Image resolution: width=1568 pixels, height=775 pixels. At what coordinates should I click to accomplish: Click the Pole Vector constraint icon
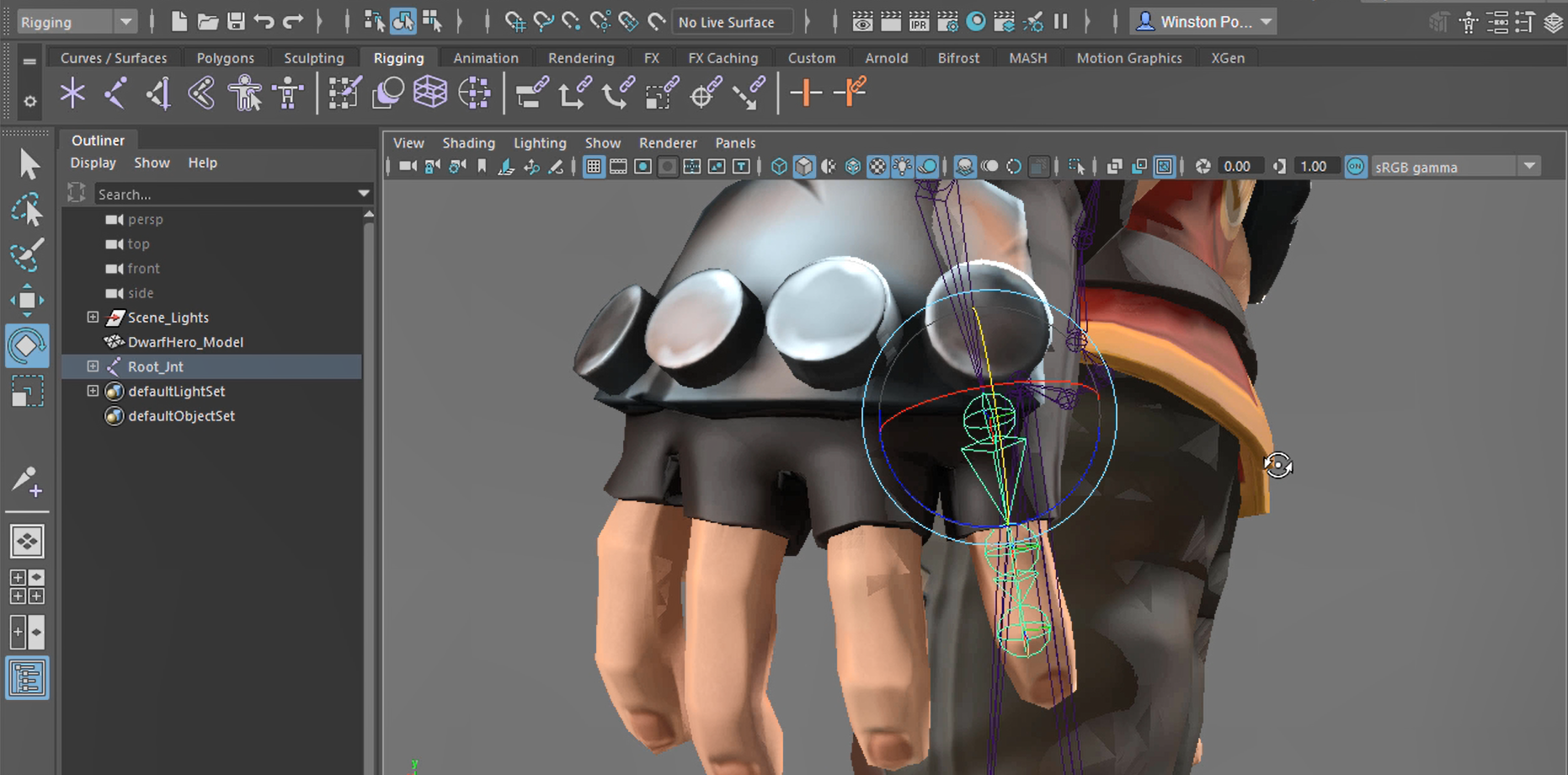[749, 93]
